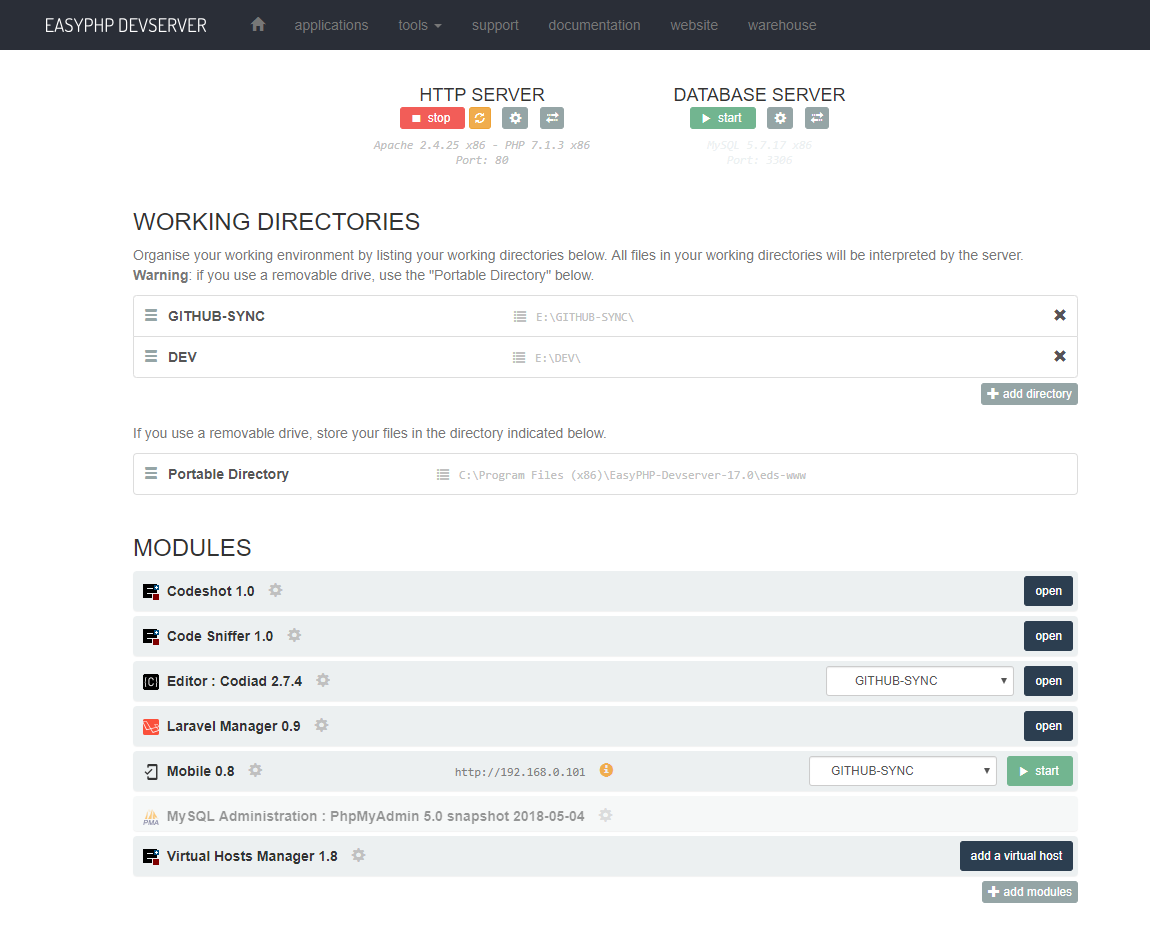Open the support page
The height and width of the screenshot is (930, 1150).
[x=495, y=25]
